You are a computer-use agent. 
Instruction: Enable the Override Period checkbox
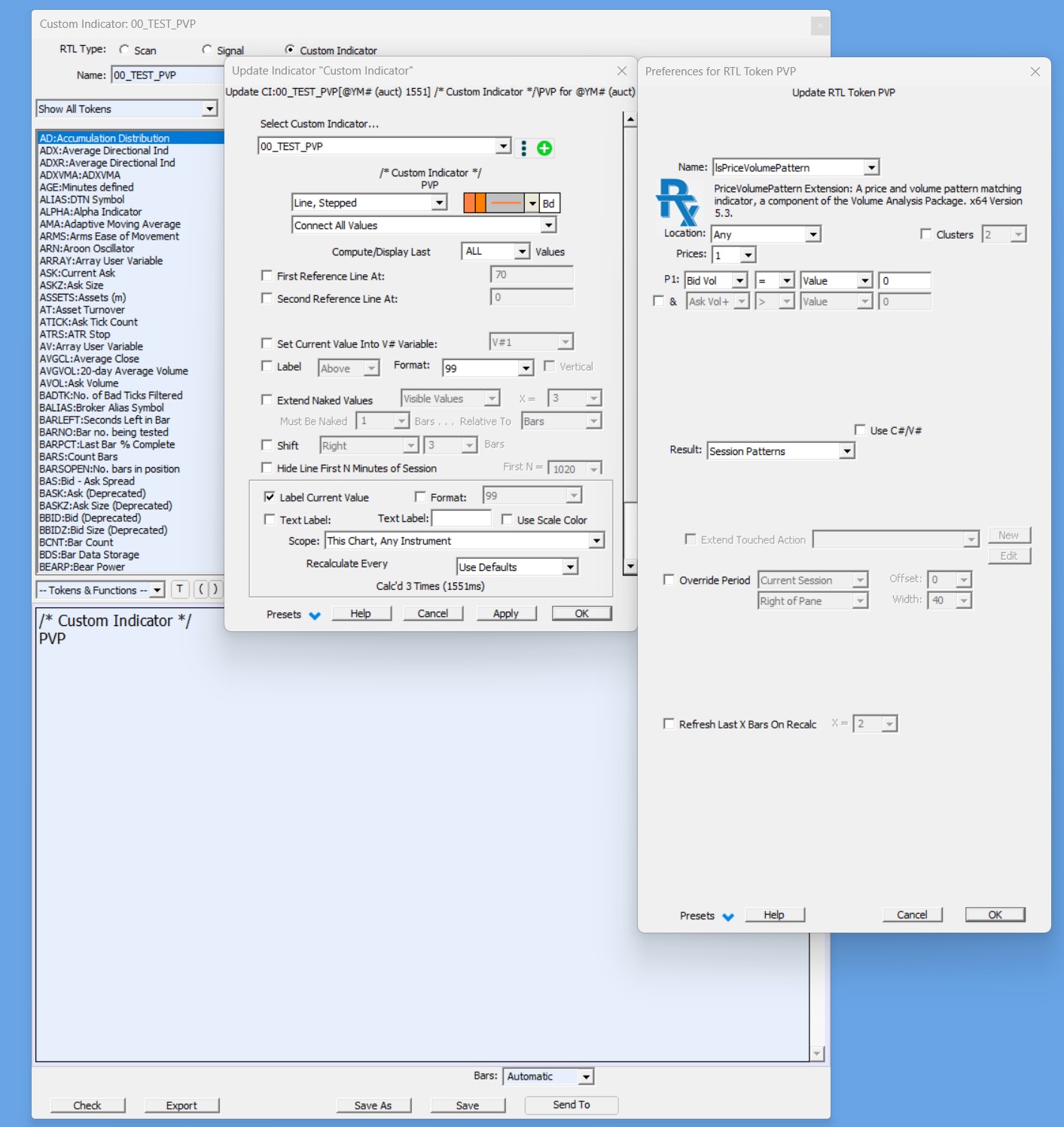point(669,580)
